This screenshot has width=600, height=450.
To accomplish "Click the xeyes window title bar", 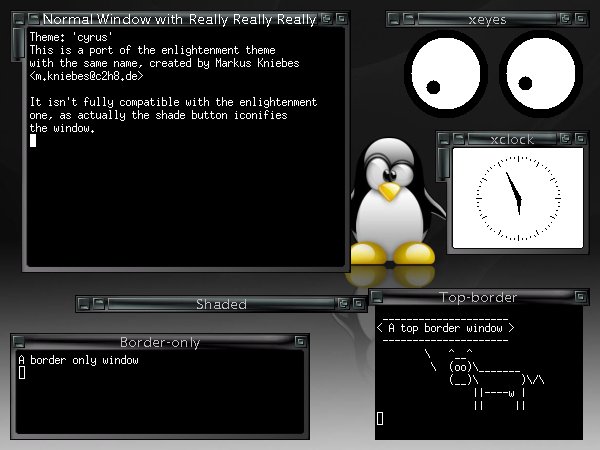I will click(x=487, y=19).
